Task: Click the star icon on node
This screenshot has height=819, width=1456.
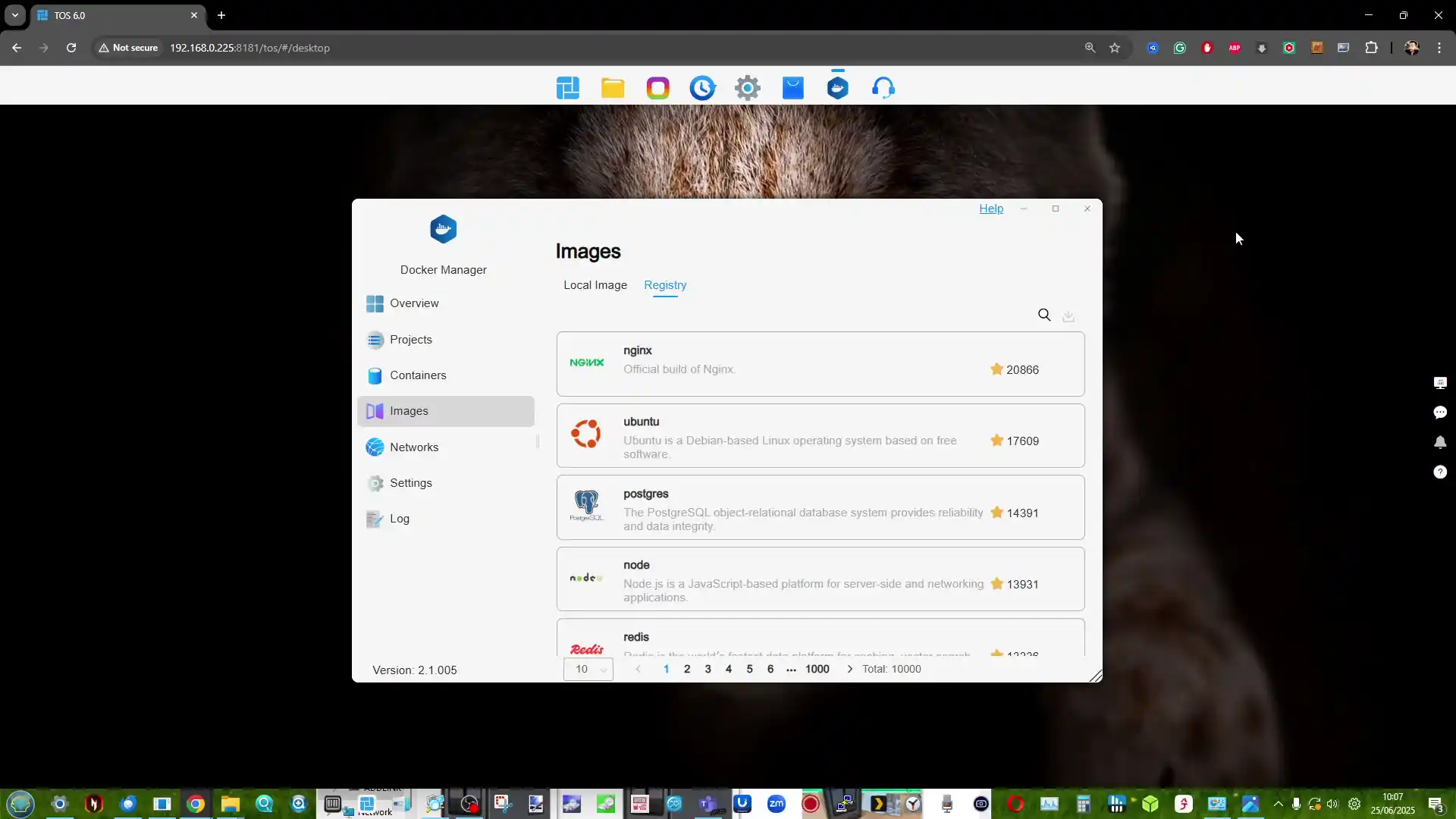Action: tap(996, 584)
